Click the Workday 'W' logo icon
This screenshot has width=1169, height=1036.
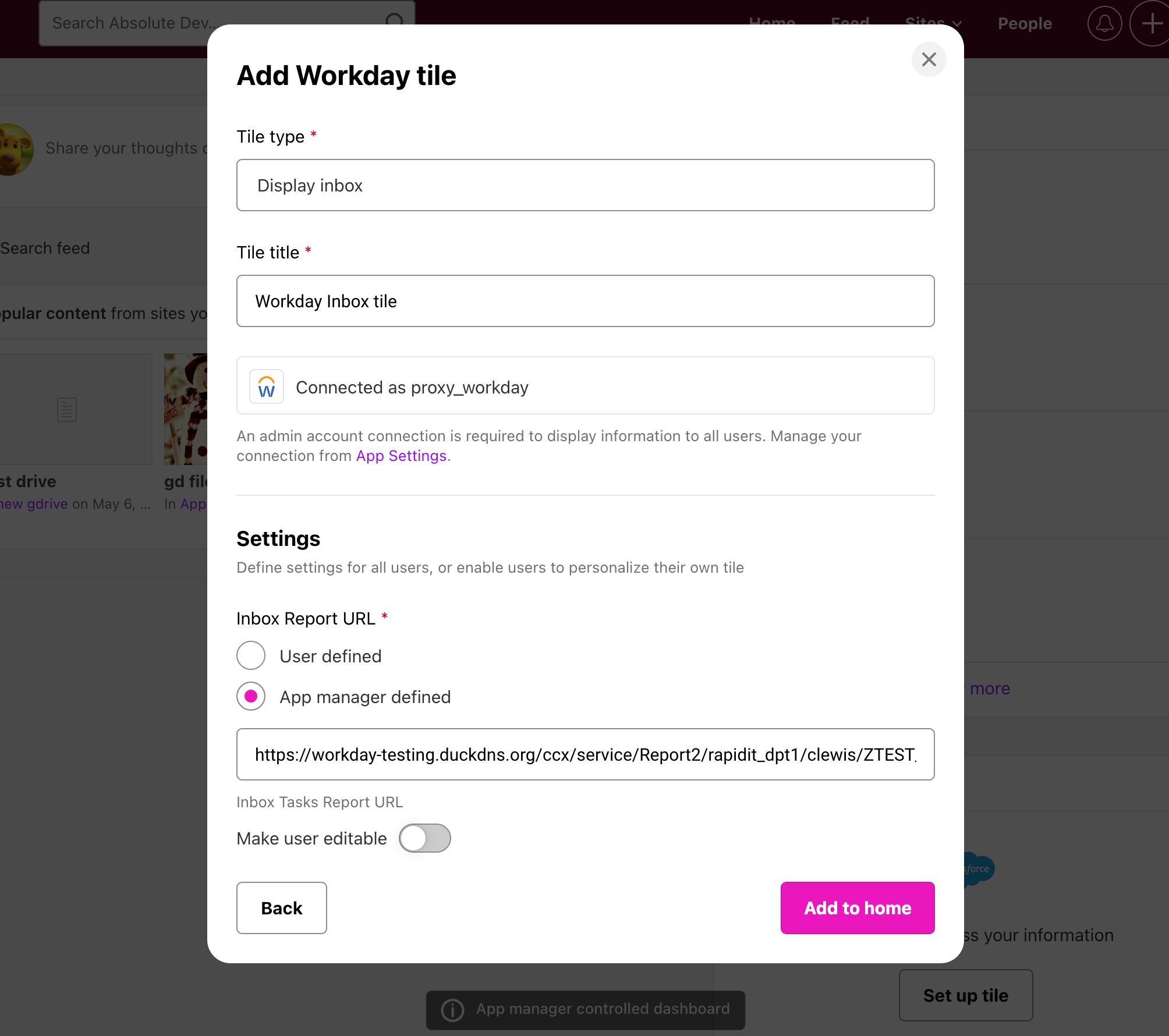click(x=266, y=386)
